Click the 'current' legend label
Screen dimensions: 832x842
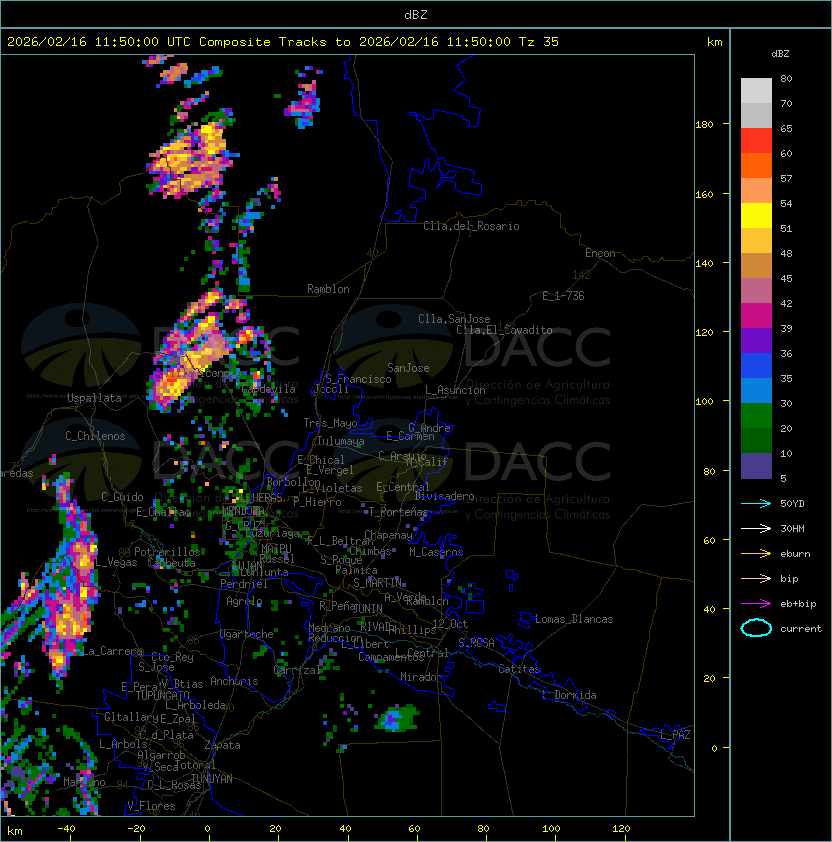[x=801, y=629]
